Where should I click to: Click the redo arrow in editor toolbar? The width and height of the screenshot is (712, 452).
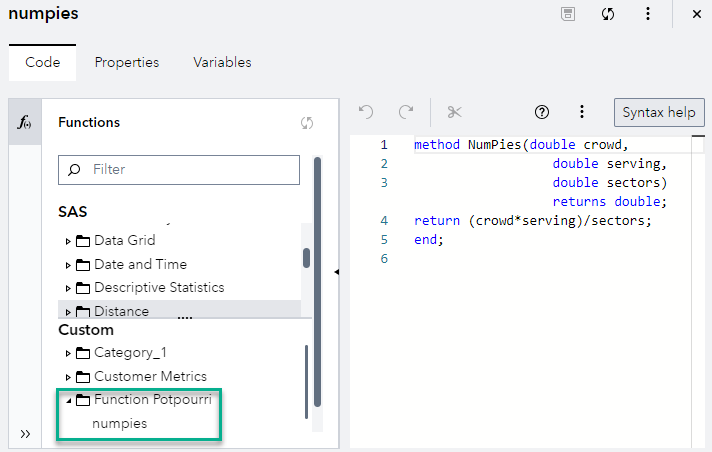click(x=406, y=112)
